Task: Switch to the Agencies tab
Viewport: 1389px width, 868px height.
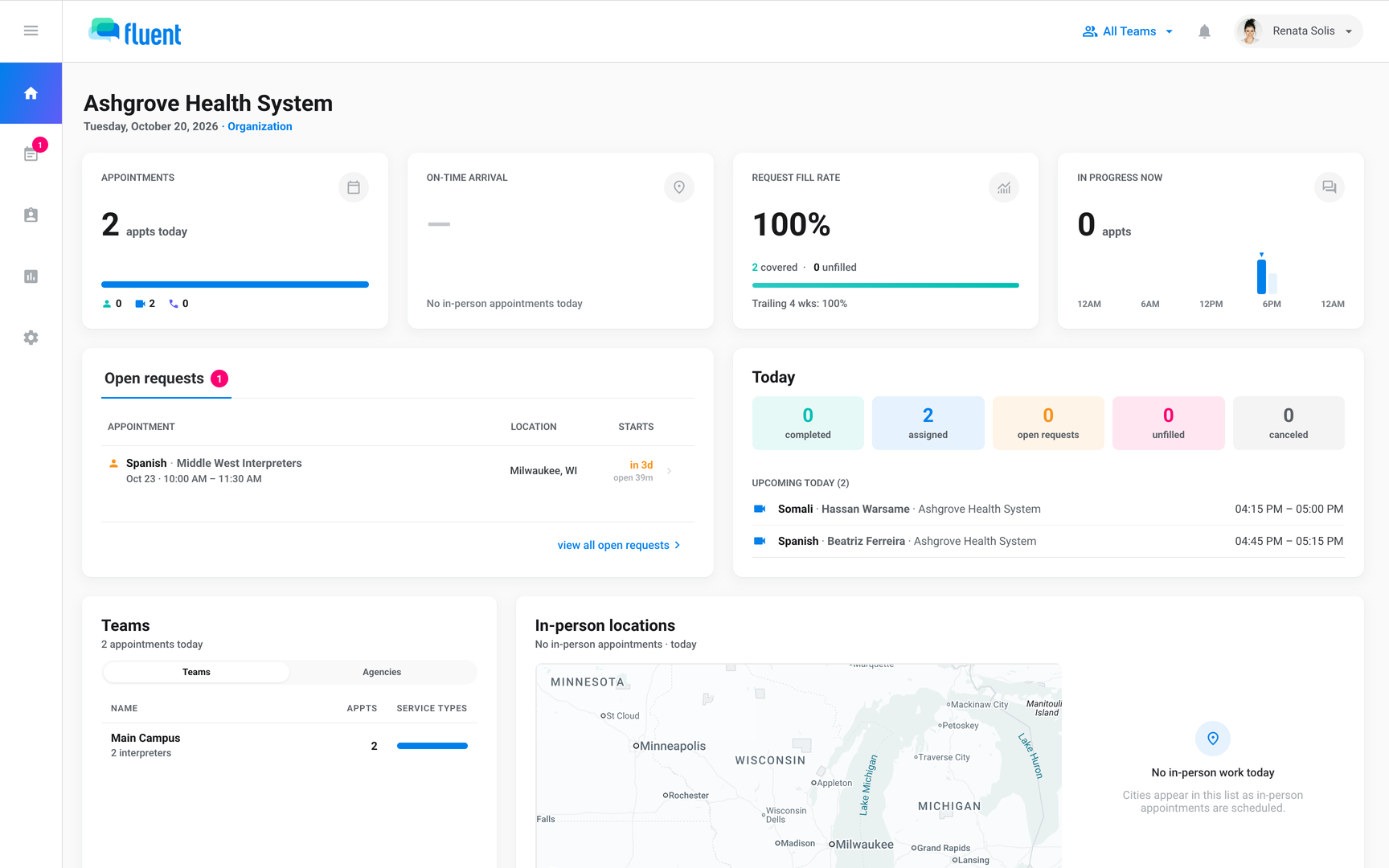Action: [x=382, y=672]
